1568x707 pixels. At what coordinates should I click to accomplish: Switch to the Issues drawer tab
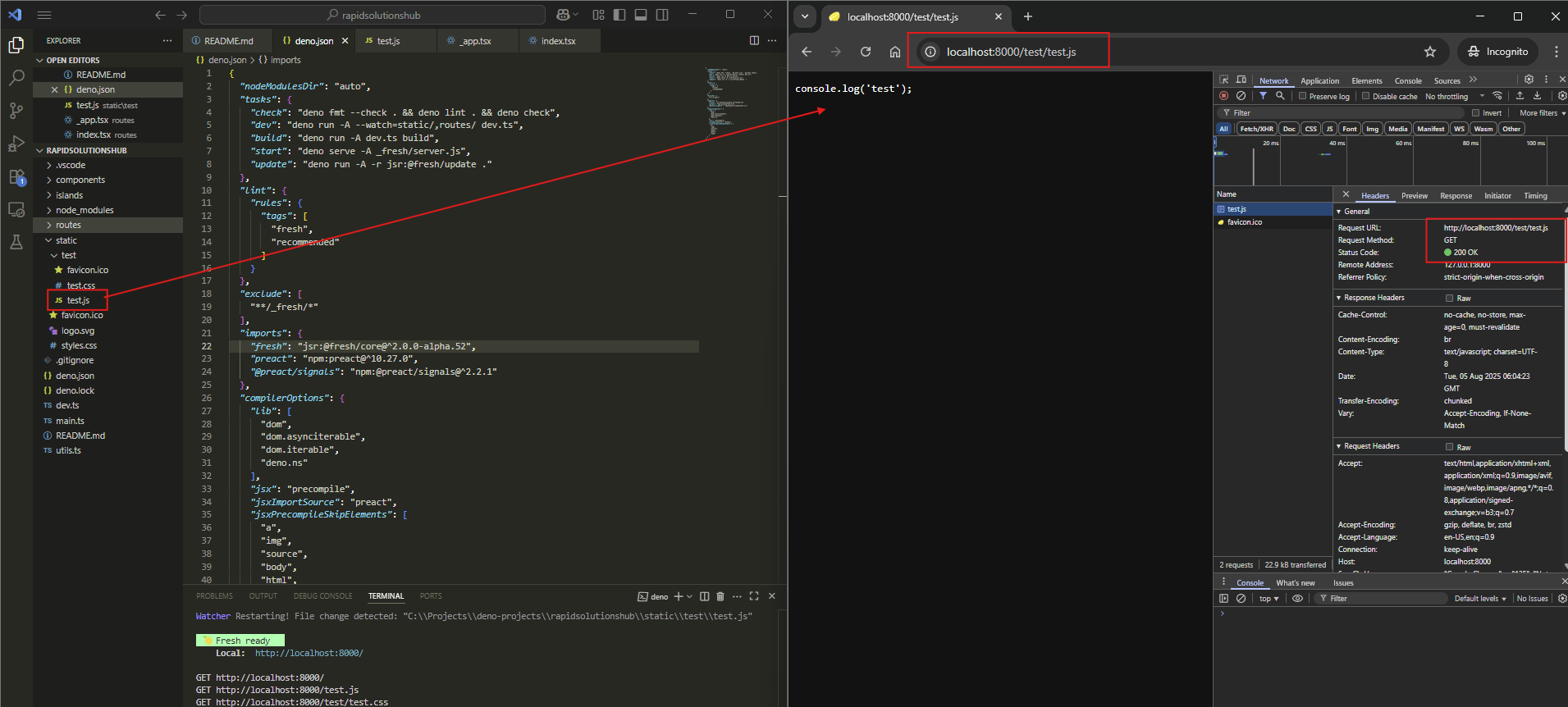point(1343,583)
